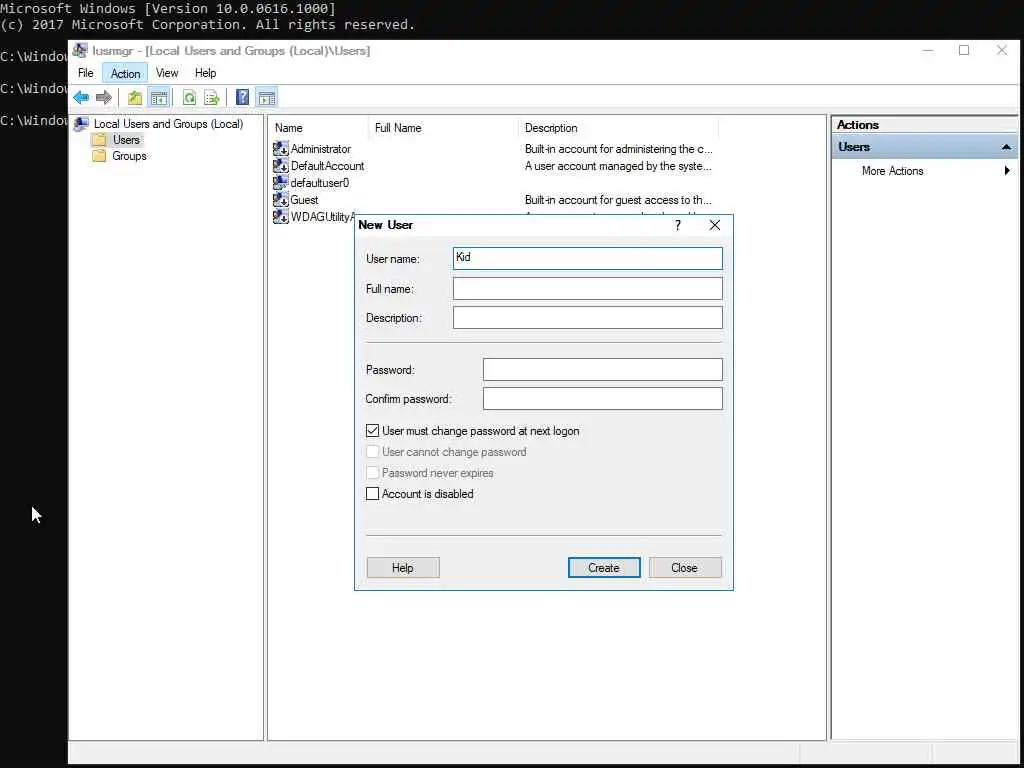Viewport: 1024px width, 768px height.
Task: Collapse the Users section in Actions pane
Action: click(1006, 147)
